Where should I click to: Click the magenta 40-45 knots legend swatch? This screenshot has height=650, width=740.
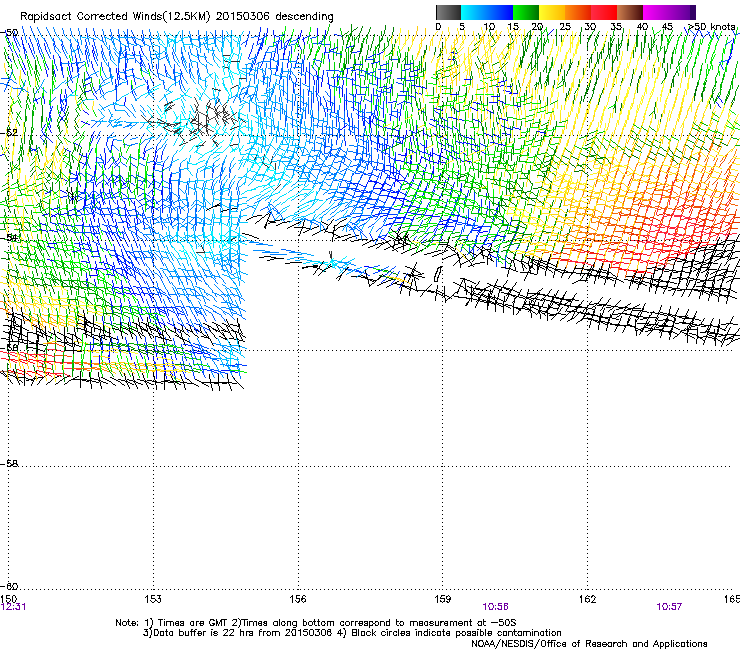tap(656, 12)
